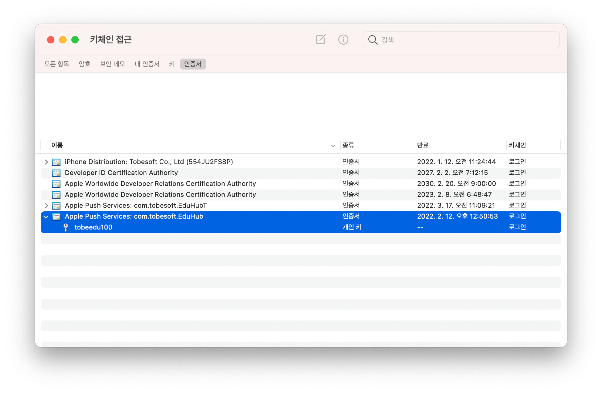Switch to the 모든 항목 tab
Screen dimensions: 602x393
56,64
